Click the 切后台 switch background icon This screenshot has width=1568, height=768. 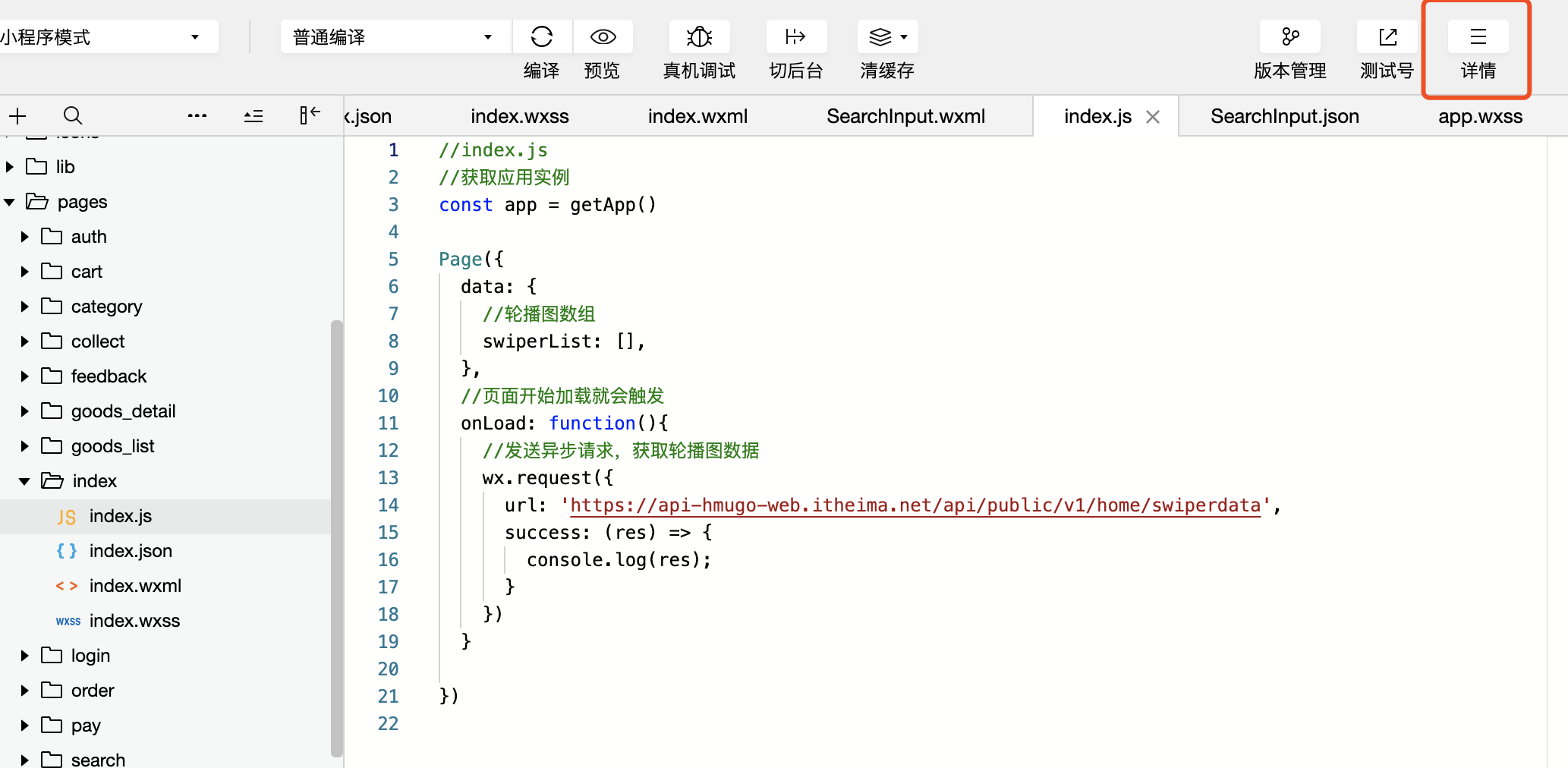click(x=796, y=36)
